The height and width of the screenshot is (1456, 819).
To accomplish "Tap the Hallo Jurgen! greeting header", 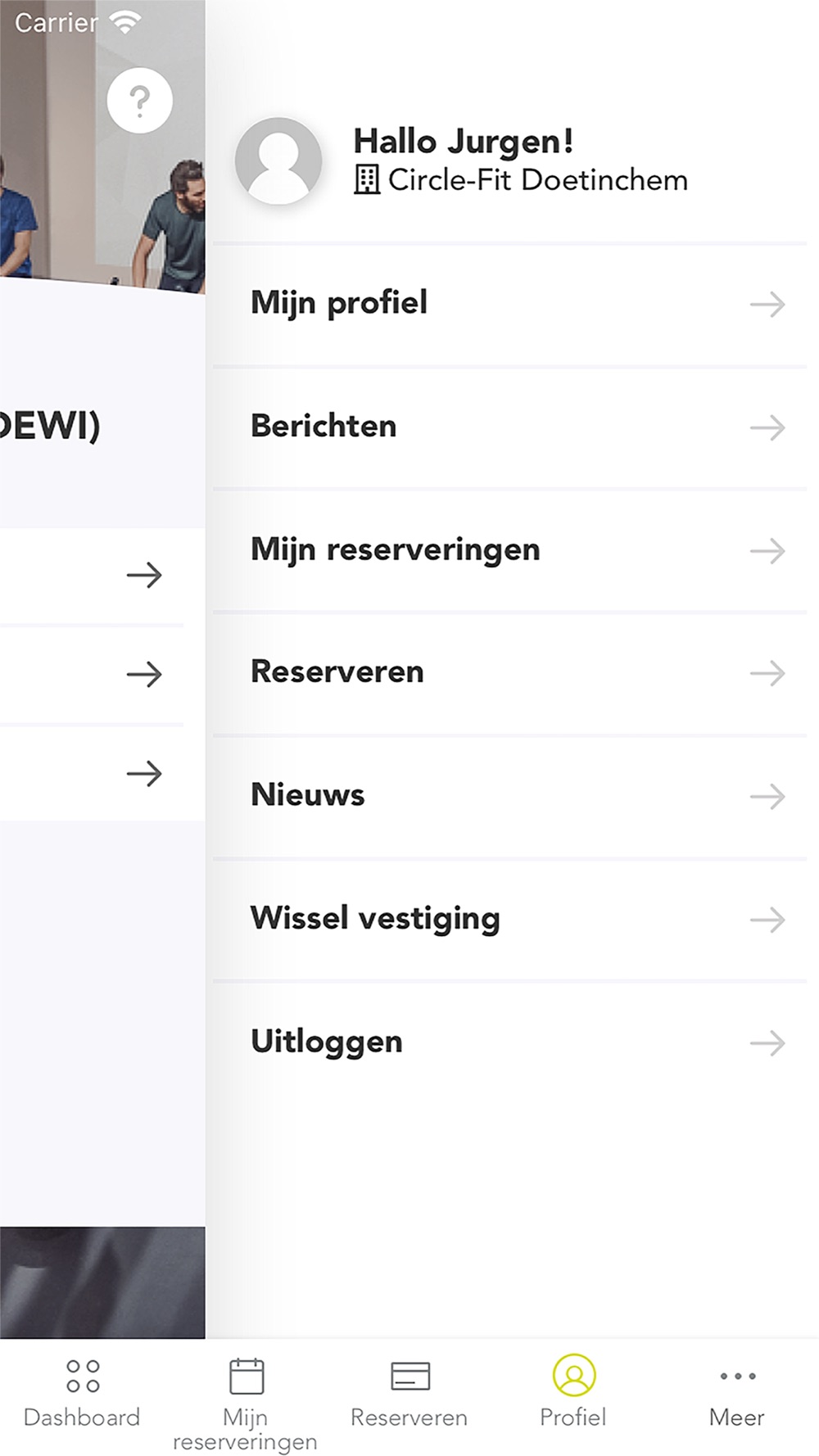I will pos(463,142).
